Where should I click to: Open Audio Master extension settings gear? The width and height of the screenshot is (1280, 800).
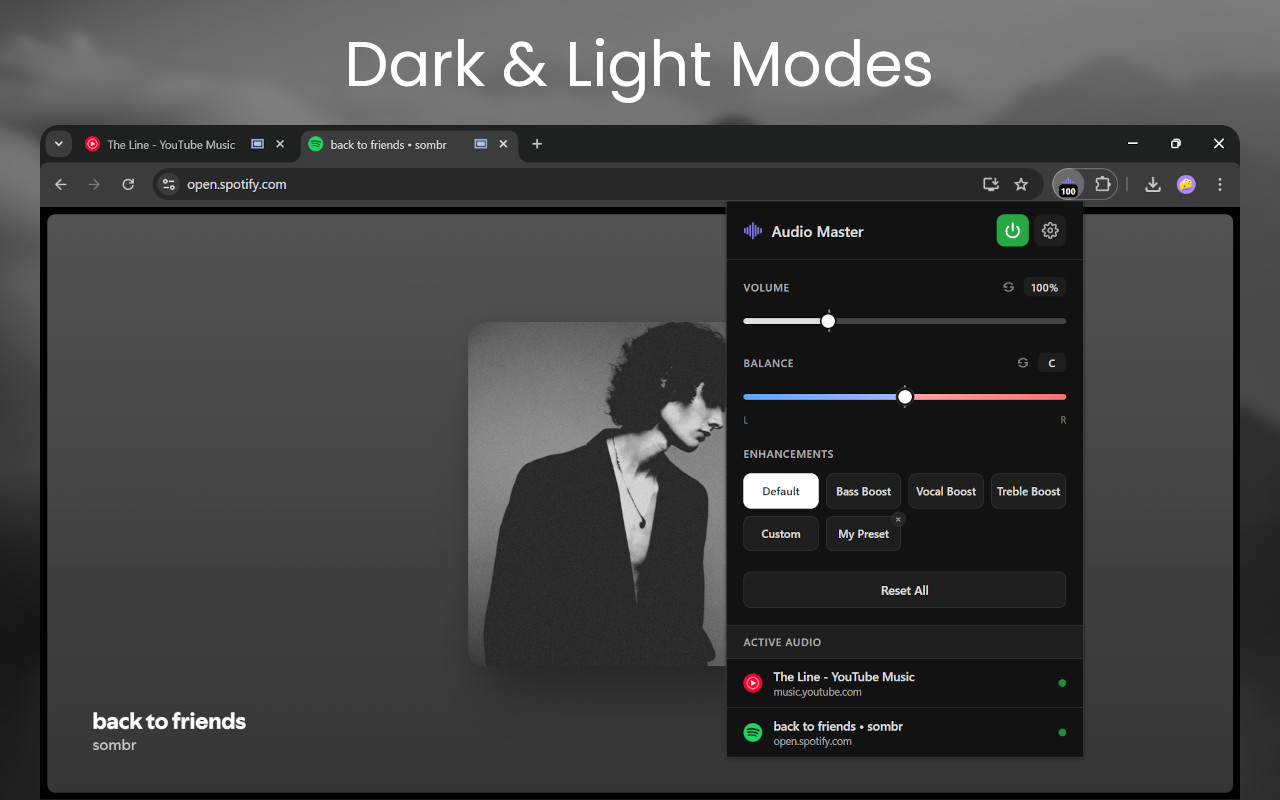(x=1050, y=230)
